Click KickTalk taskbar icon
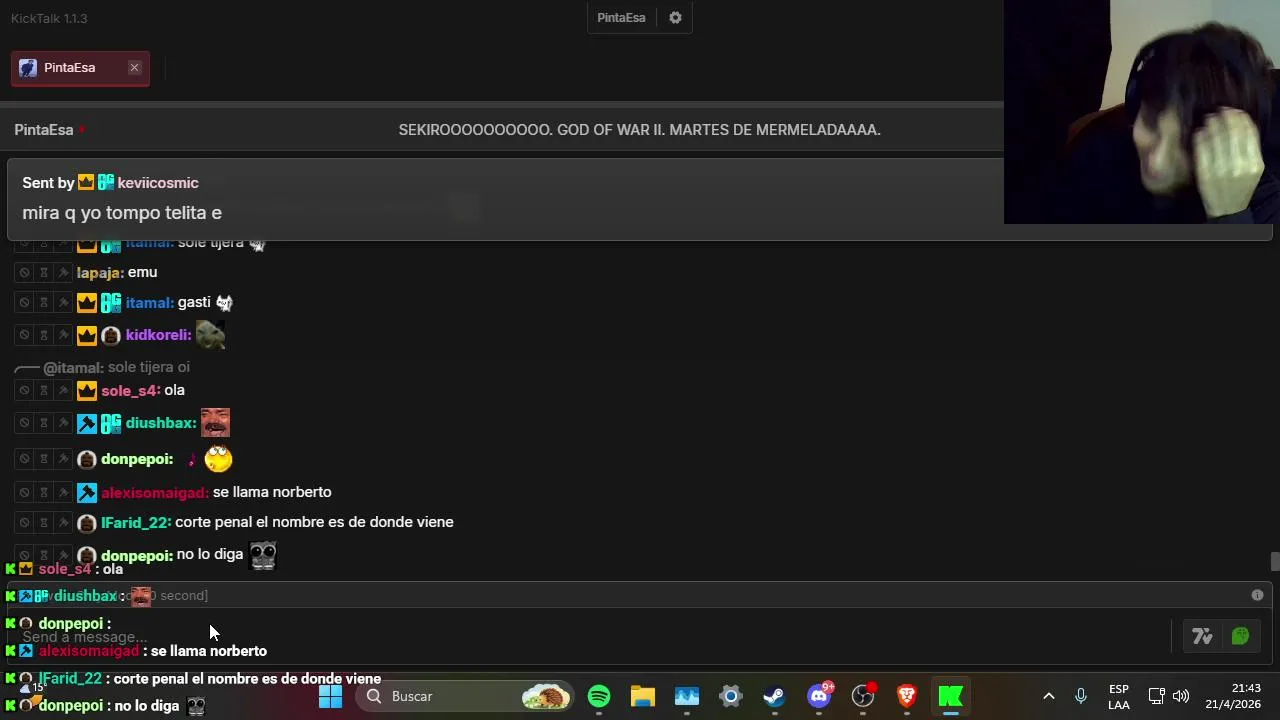 point(951,696)
